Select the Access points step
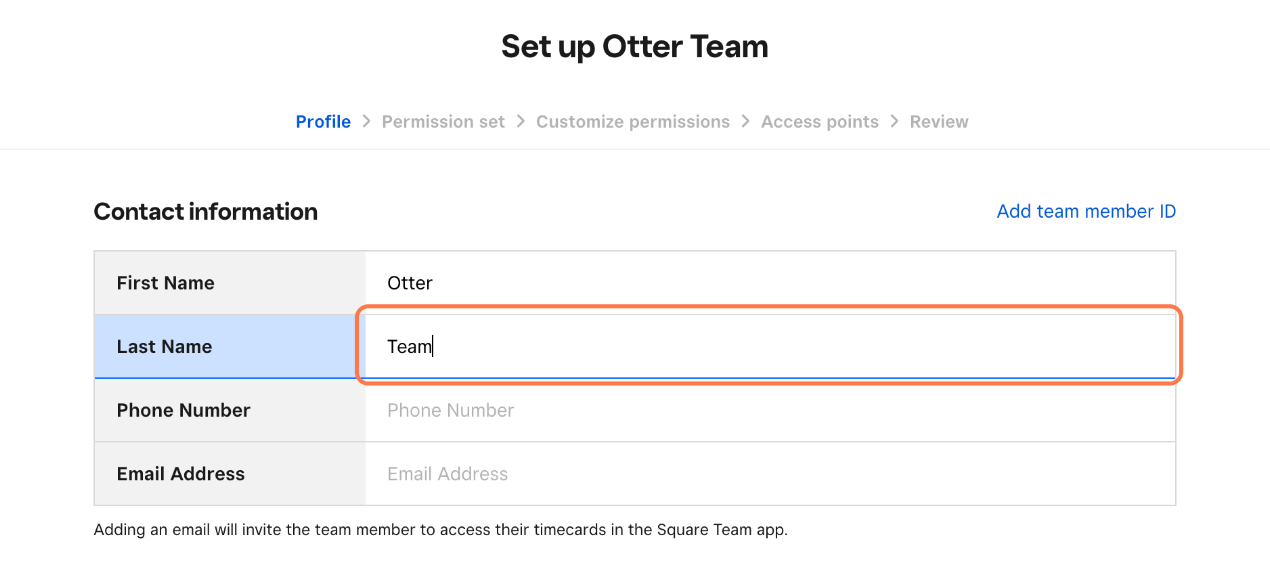This screenshot has width=1270, height=578. point(820,122)
